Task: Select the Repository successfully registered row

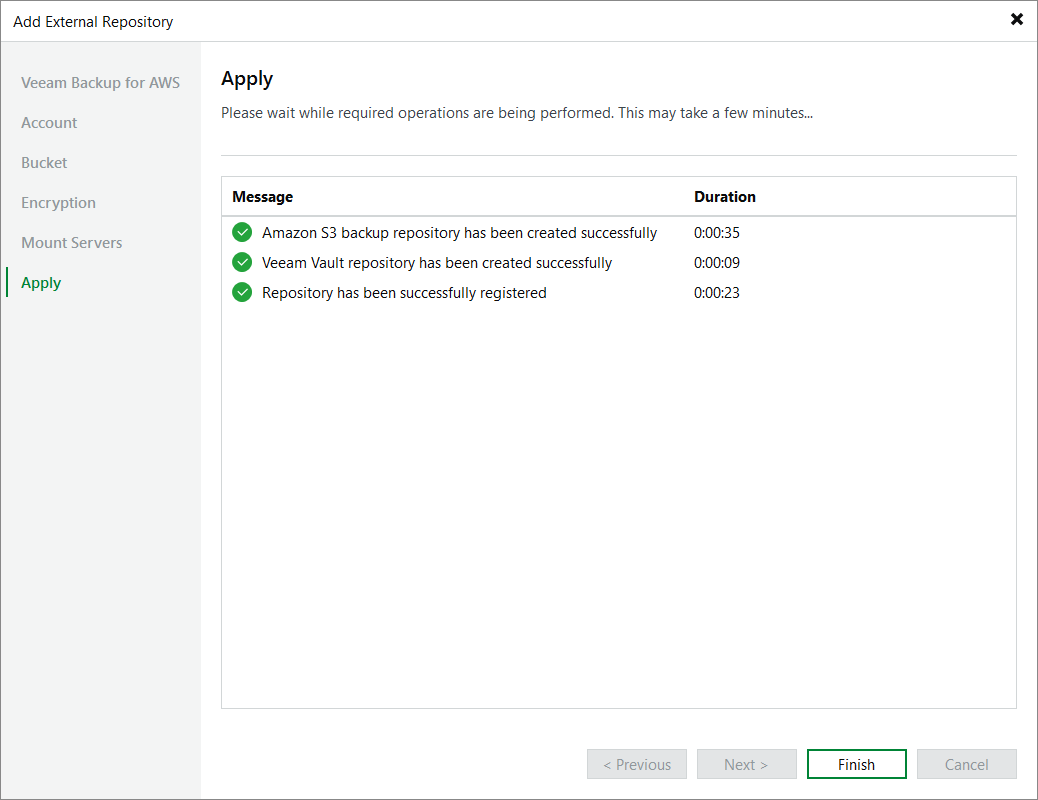Action: [x=619, y=292]
